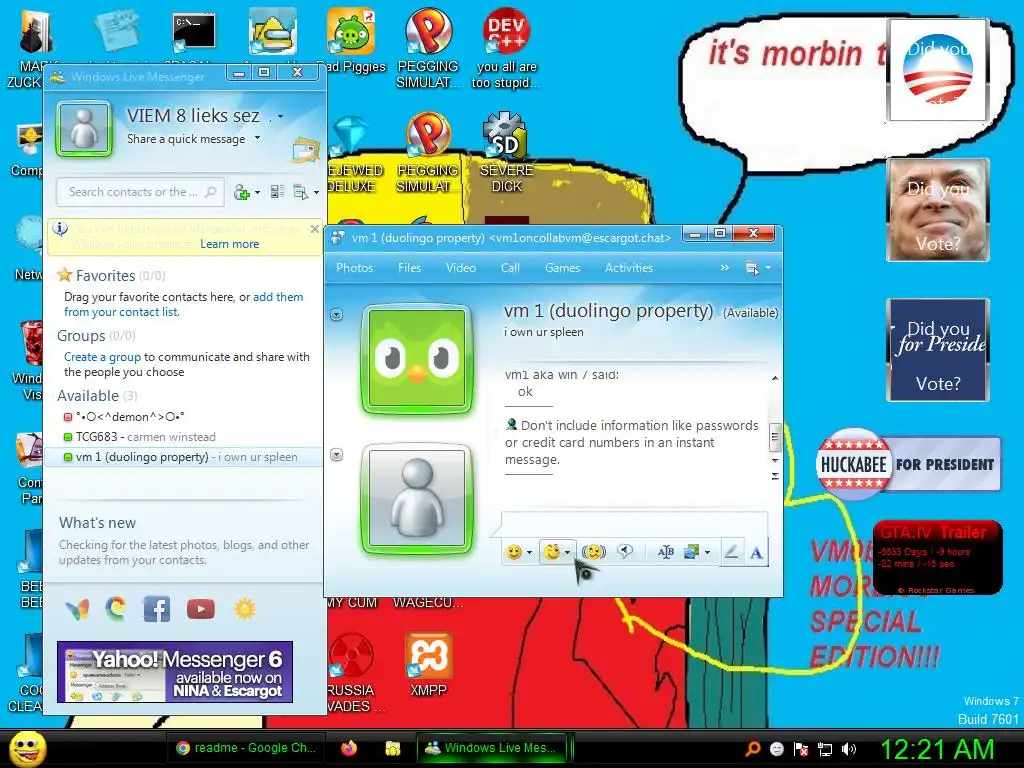
Task: Open the add contact dropdown arrow
Action: [257, 192]
